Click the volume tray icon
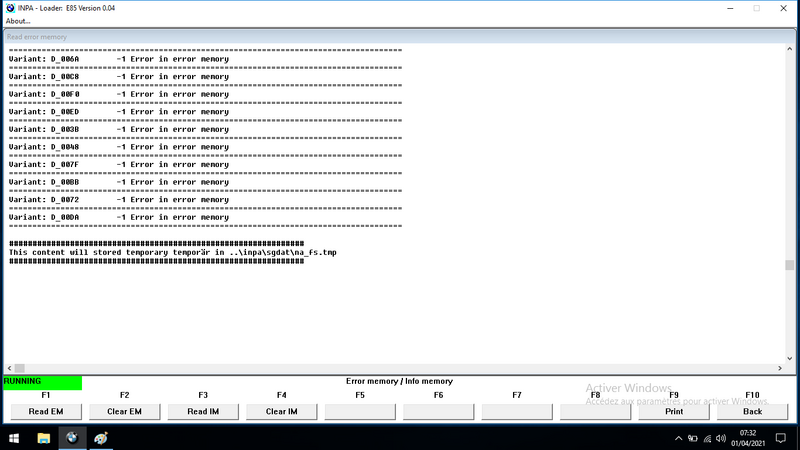Screen dimensions: 800x450 [721, 438]
